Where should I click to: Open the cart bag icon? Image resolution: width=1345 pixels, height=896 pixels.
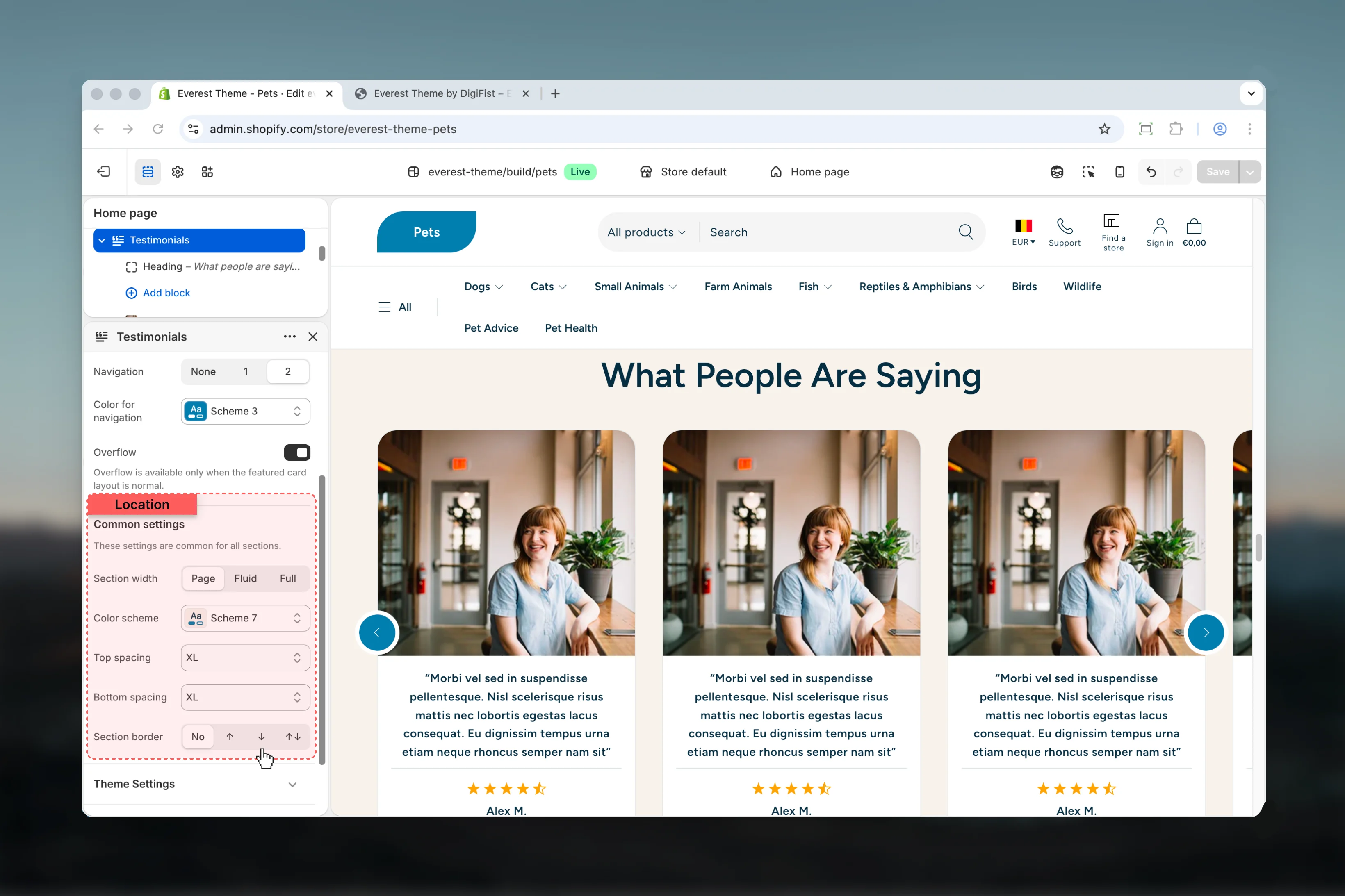(1194, 226)
